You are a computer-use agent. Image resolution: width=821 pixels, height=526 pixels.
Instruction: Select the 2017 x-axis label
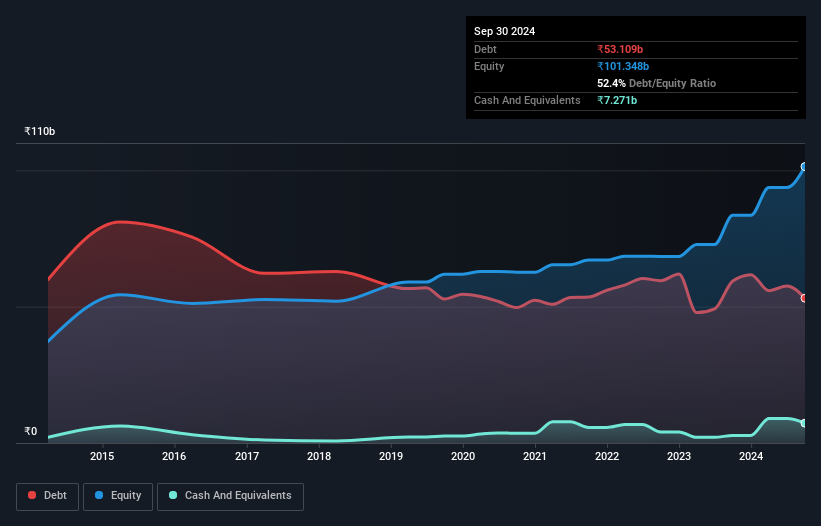[x=247, y=456]
